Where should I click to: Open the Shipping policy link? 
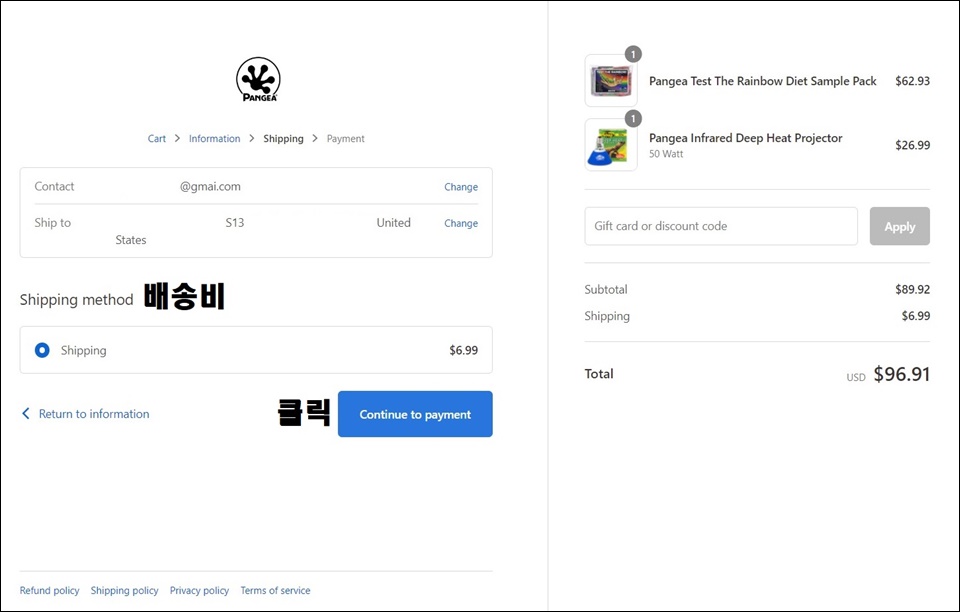pyautogui.click(x=124, y=591)
